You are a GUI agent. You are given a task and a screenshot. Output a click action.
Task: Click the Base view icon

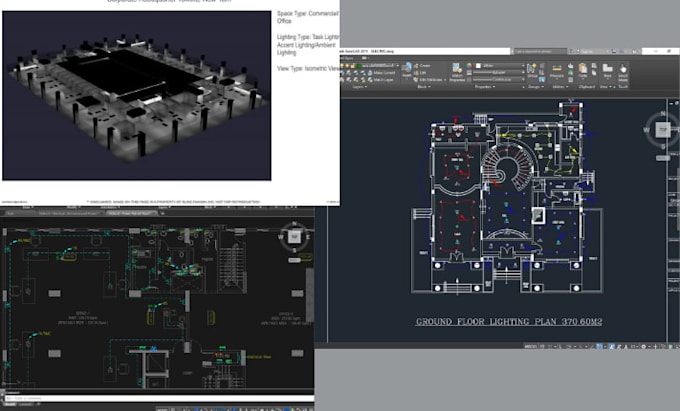[x=607, y=70]
